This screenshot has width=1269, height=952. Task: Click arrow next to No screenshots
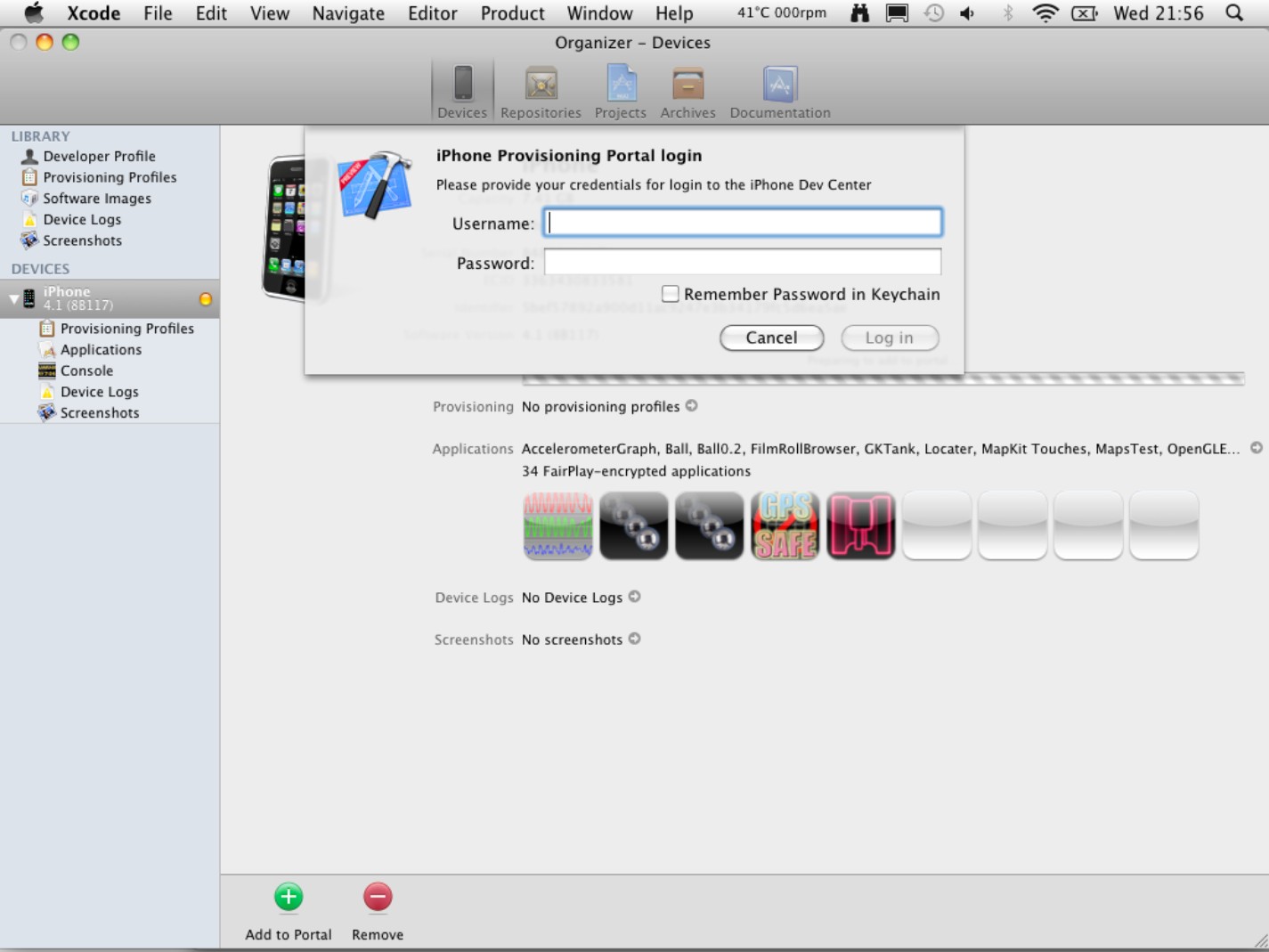pyautogui.click(x=635, y=639)
